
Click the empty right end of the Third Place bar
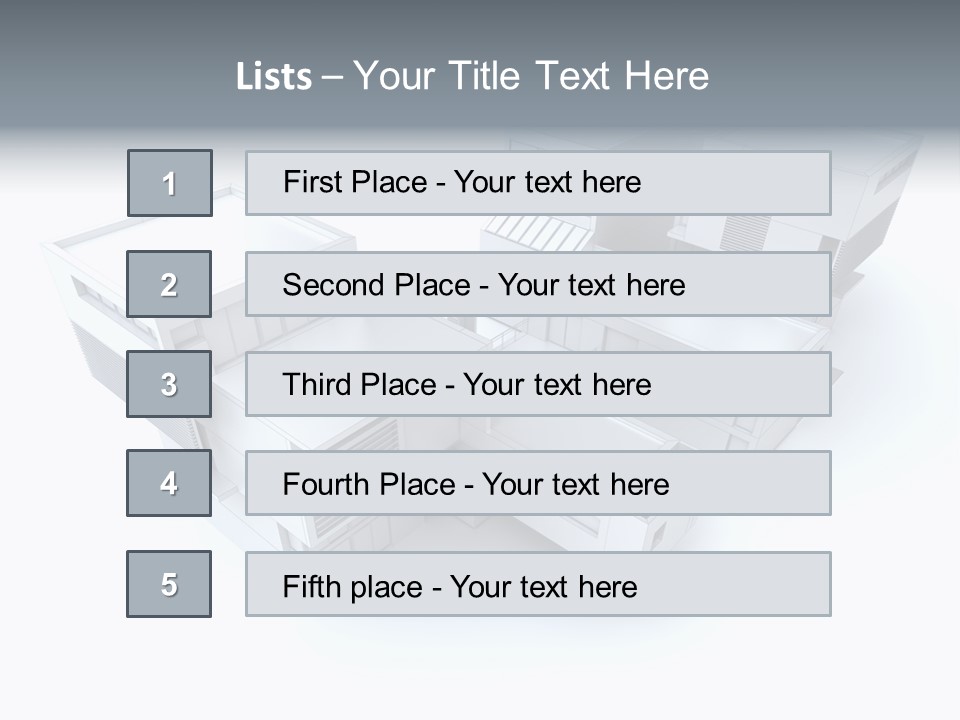(x=760, y=384)
